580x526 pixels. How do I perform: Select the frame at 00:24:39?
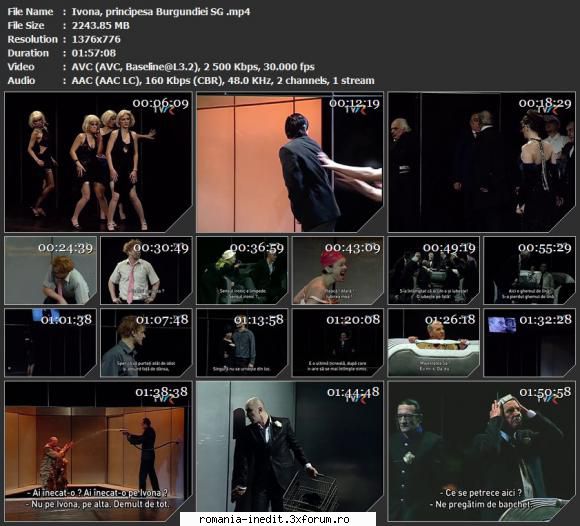(x=50, y=270)
